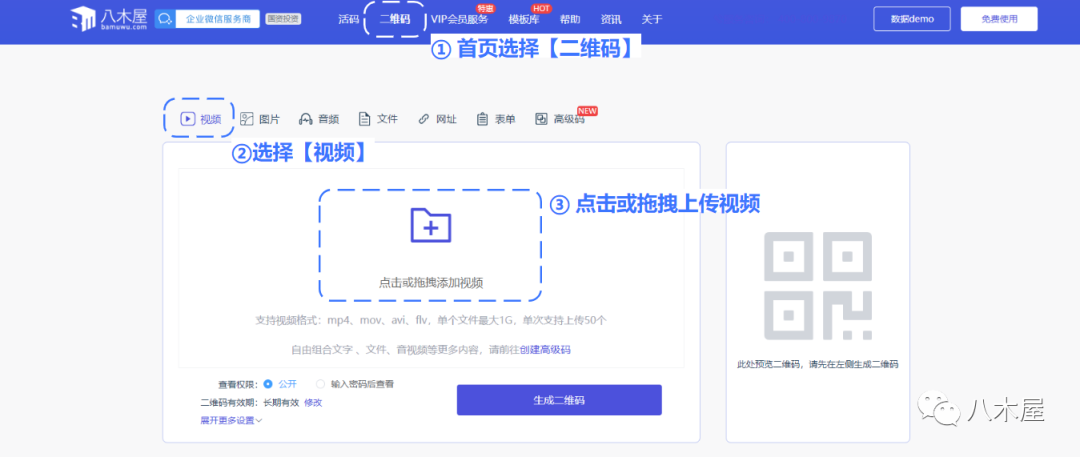Click the video play icon tab
The width and height of the screenshot is (1080, 457).
coord(187,119)
